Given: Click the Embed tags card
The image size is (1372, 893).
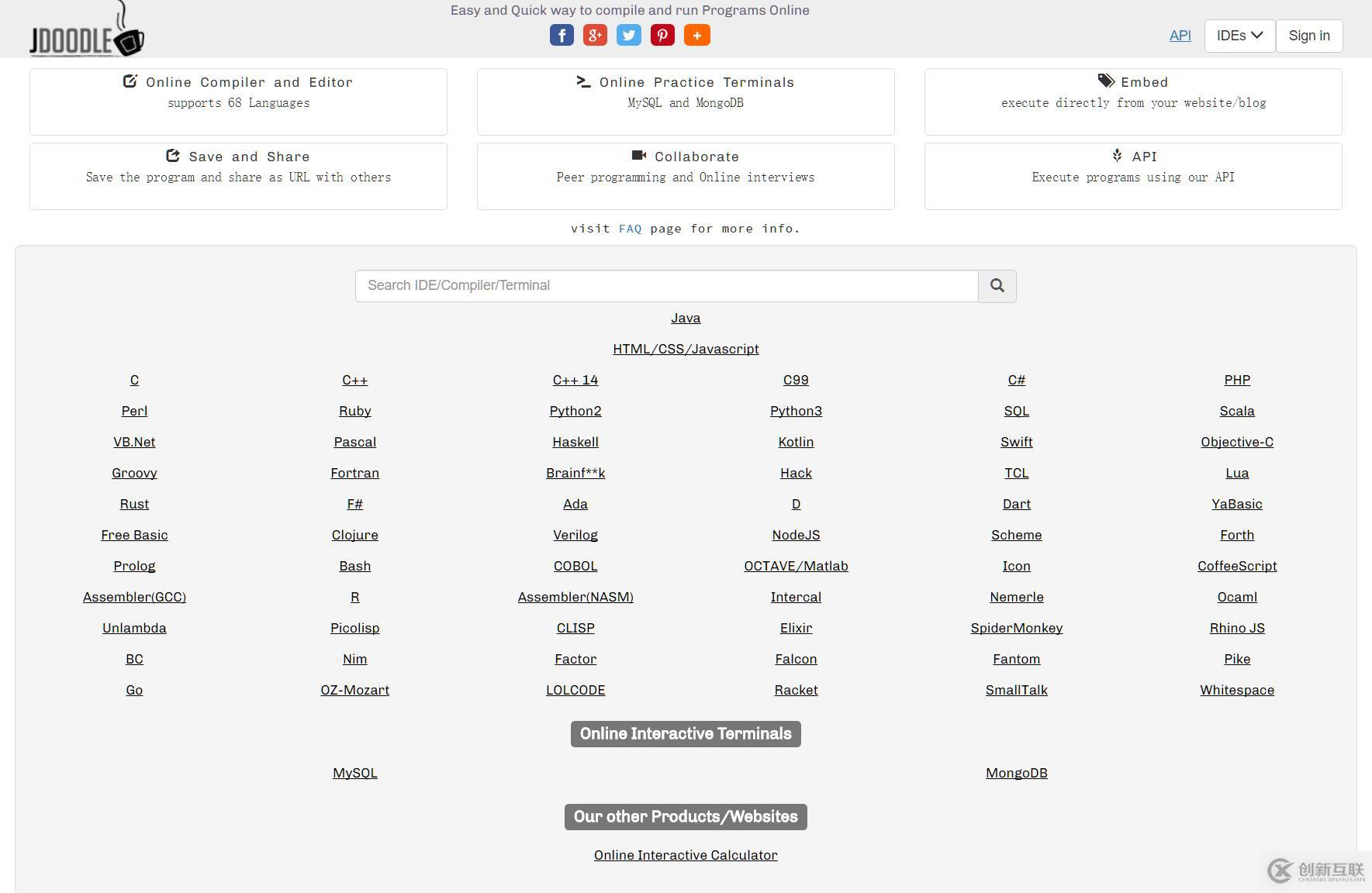Looking at the screenshot, I should [1133, 102].
